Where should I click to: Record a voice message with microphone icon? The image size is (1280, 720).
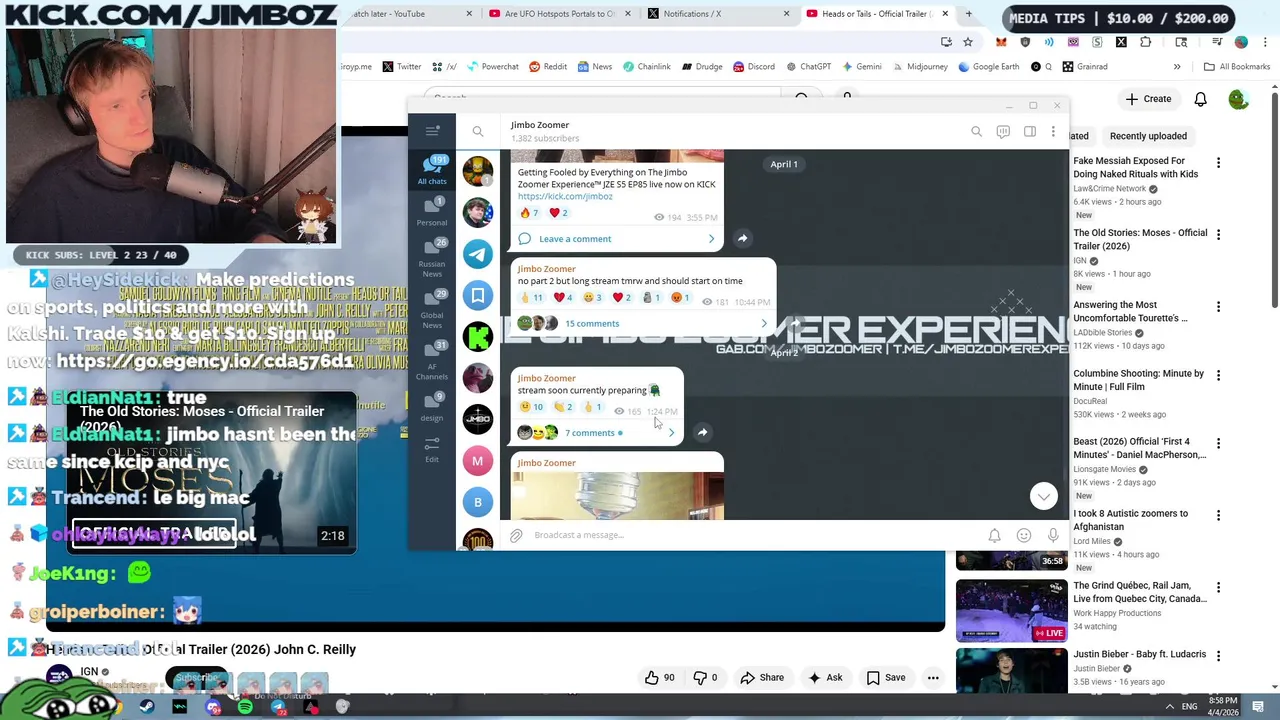[1053, 536]
